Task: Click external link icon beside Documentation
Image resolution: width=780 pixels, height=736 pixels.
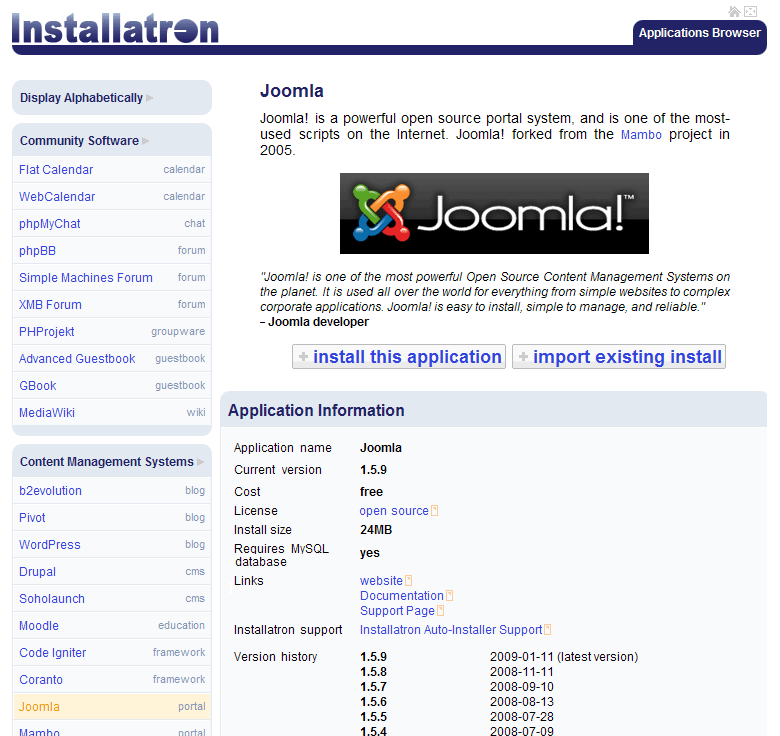Action: 450,595
